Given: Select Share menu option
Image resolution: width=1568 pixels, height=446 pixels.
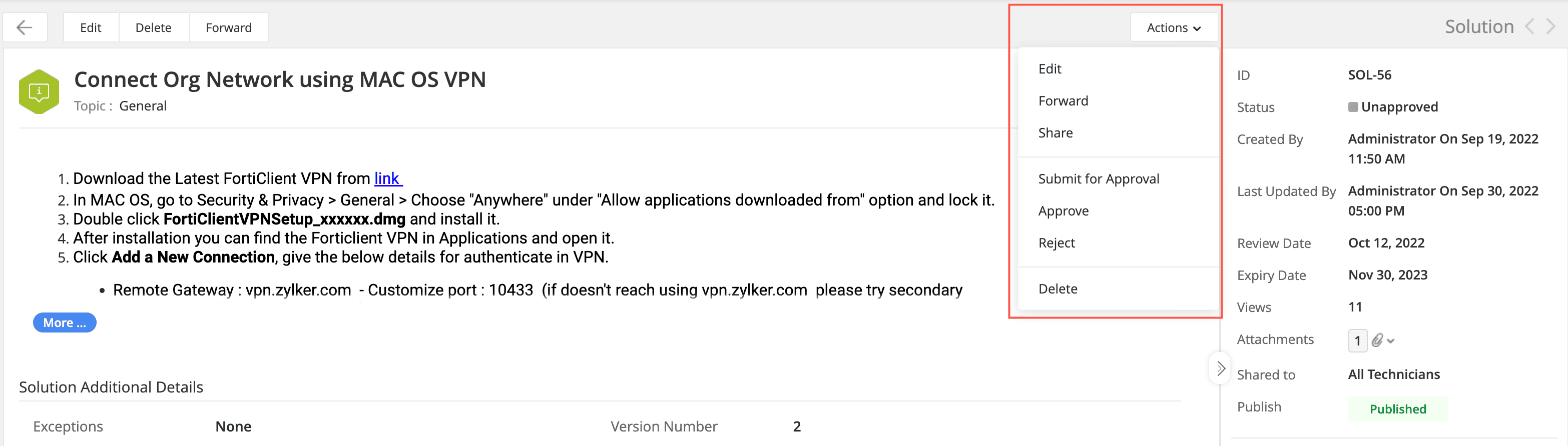Looking at the screenshot, I should click(x=1056, y=132).
